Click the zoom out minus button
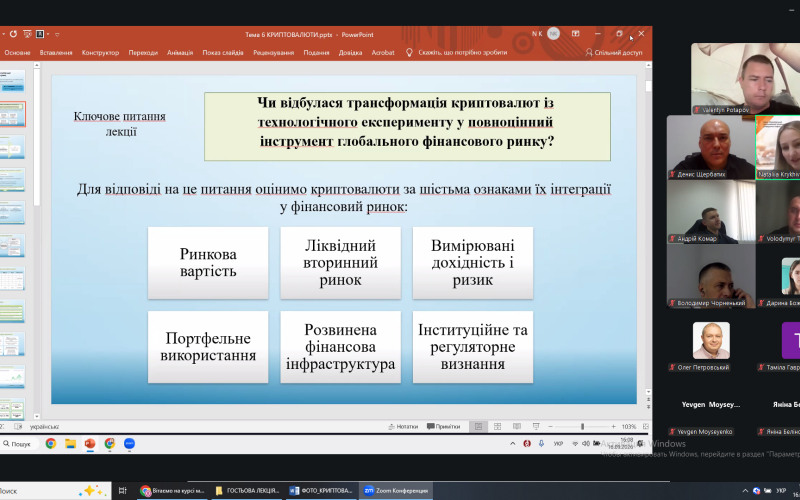The height and width of the screenshot is (500, 800). pyautogui.click(x=551, y=427)
